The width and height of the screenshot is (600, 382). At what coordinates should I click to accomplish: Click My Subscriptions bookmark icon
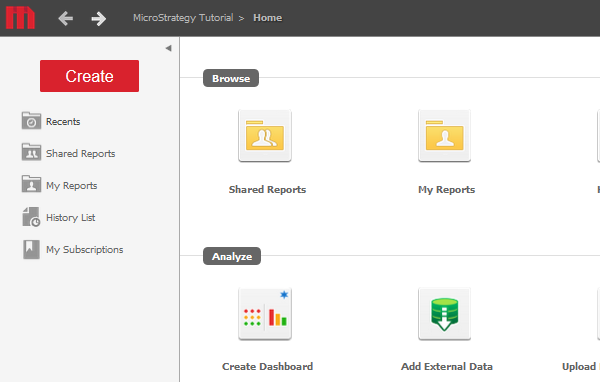coord(31,249)
